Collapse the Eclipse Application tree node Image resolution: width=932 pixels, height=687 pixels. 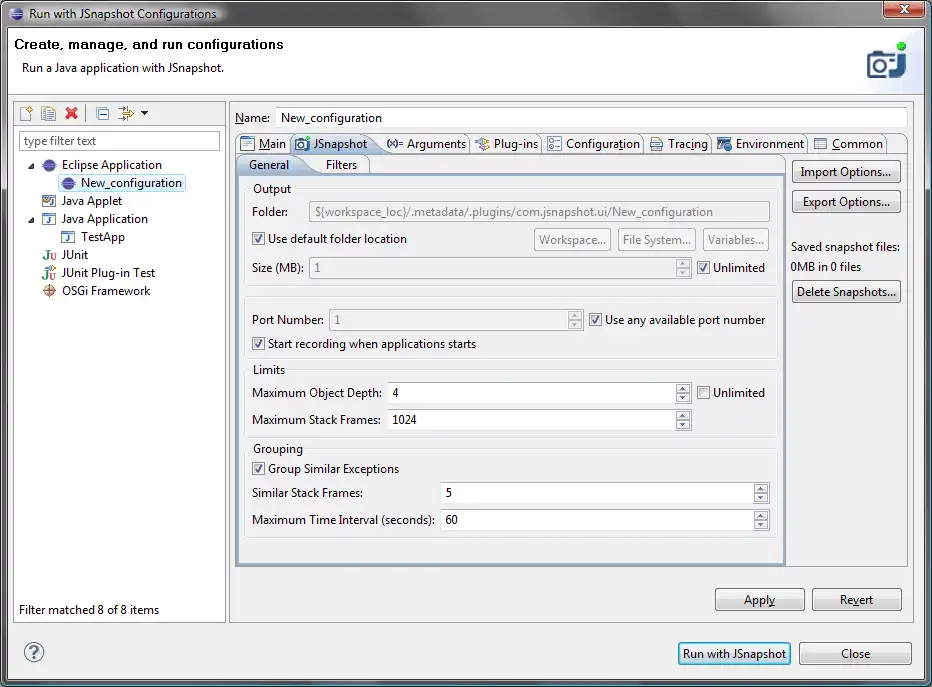tap(32, 166)
